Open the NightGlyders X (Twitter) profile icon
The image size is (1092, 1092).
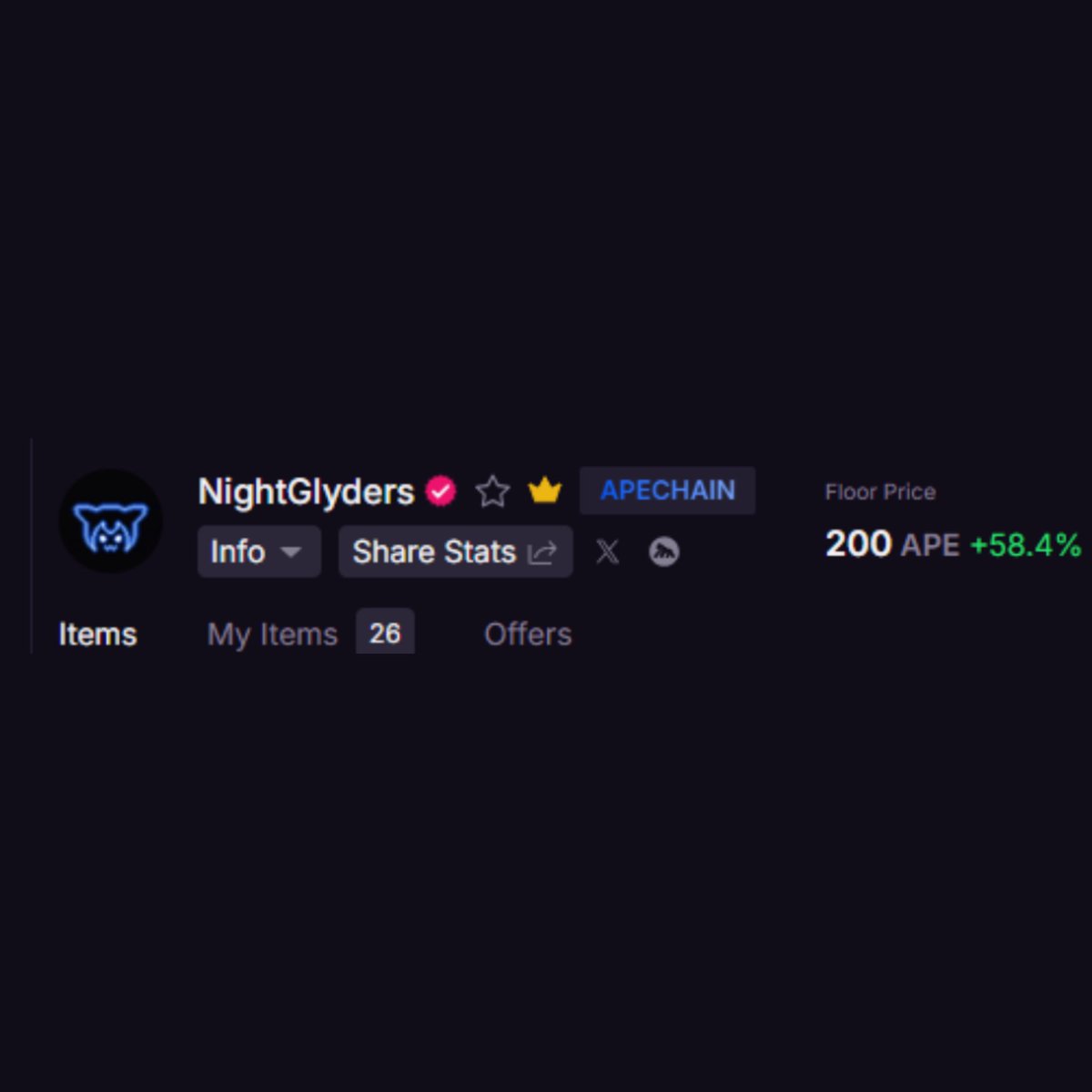coord(607,551)
